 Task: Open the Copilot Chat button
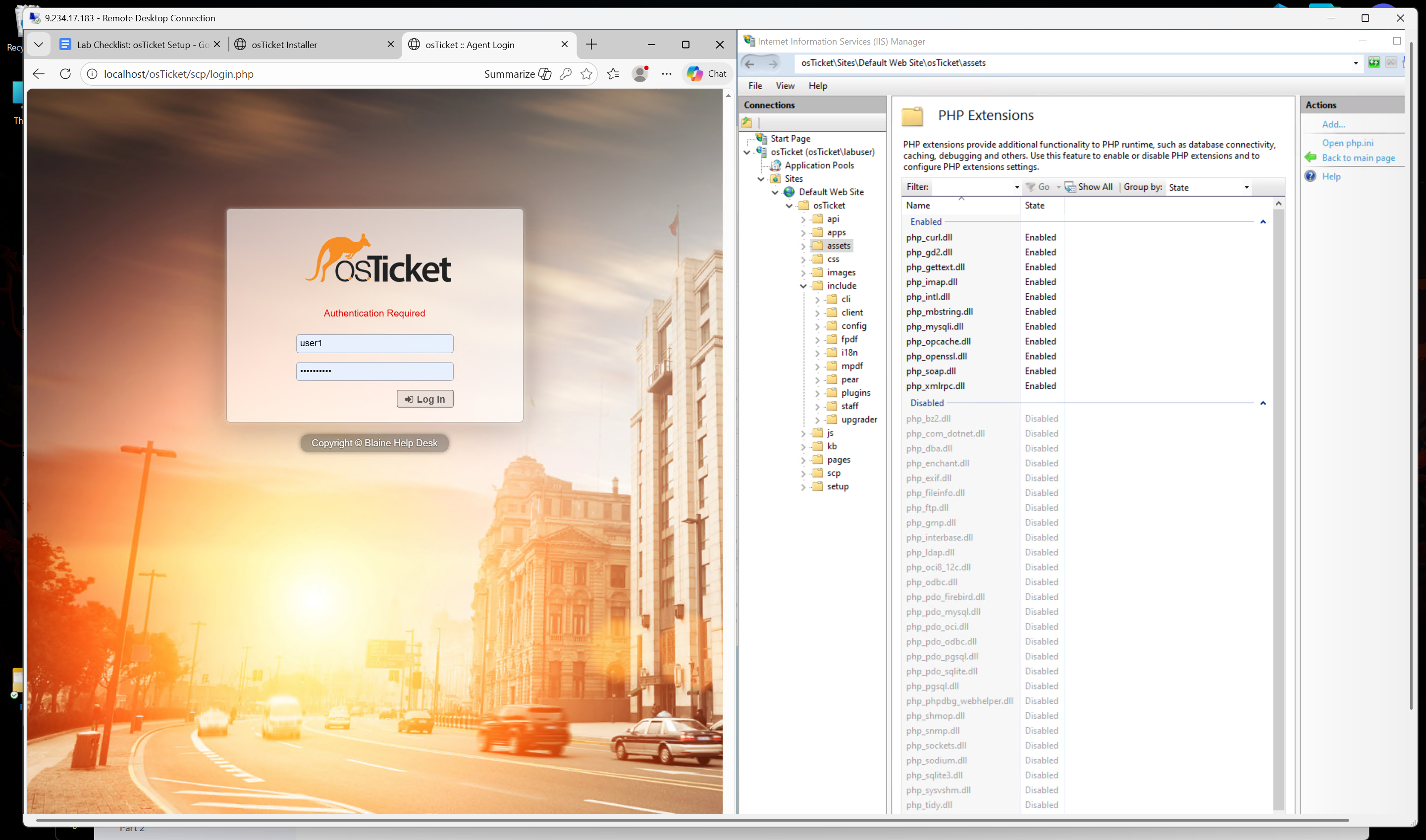point(707,74)
